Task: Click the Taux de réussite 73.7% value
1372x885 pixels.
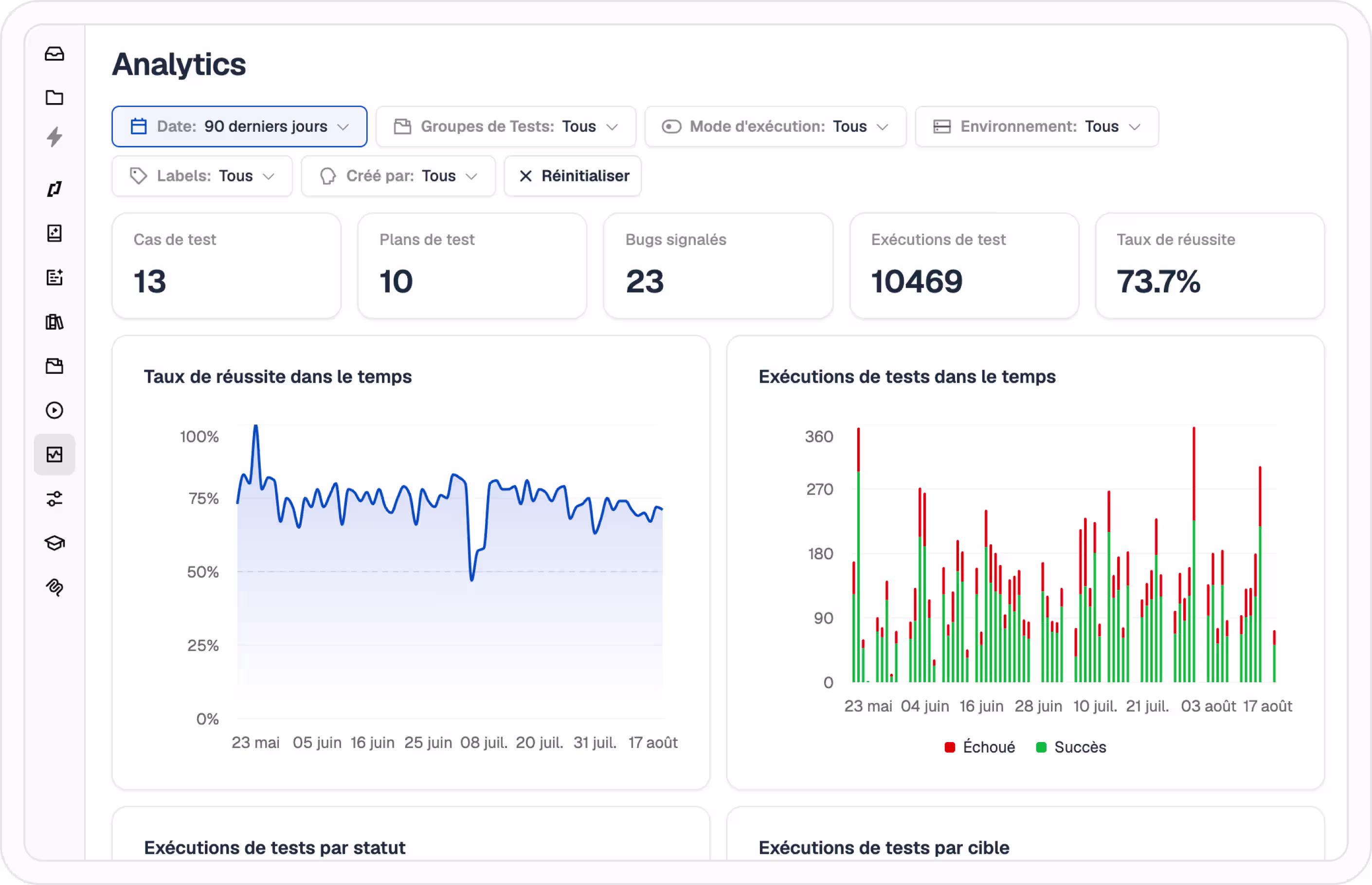Action: pos(1159,282)
